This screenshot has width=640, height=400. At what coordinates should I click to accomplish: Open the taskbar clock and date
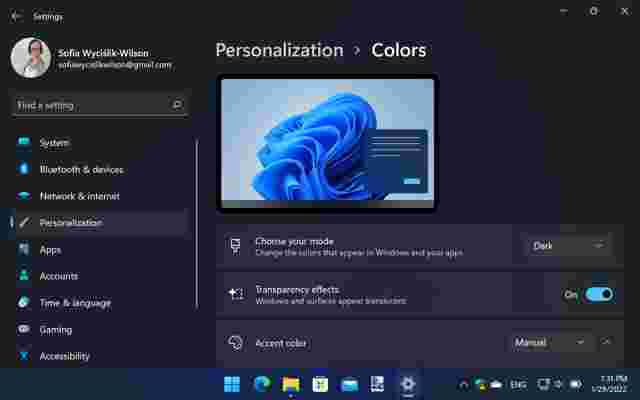click(x=609, y=384)
